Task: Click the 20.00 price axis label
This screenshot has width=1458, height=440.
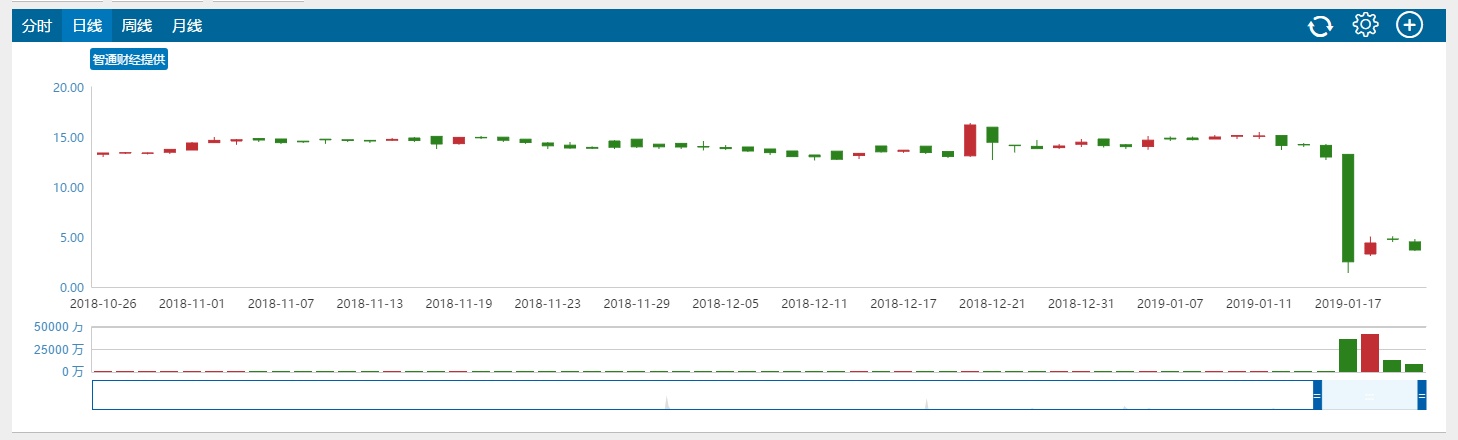Action: click(68, 87)
